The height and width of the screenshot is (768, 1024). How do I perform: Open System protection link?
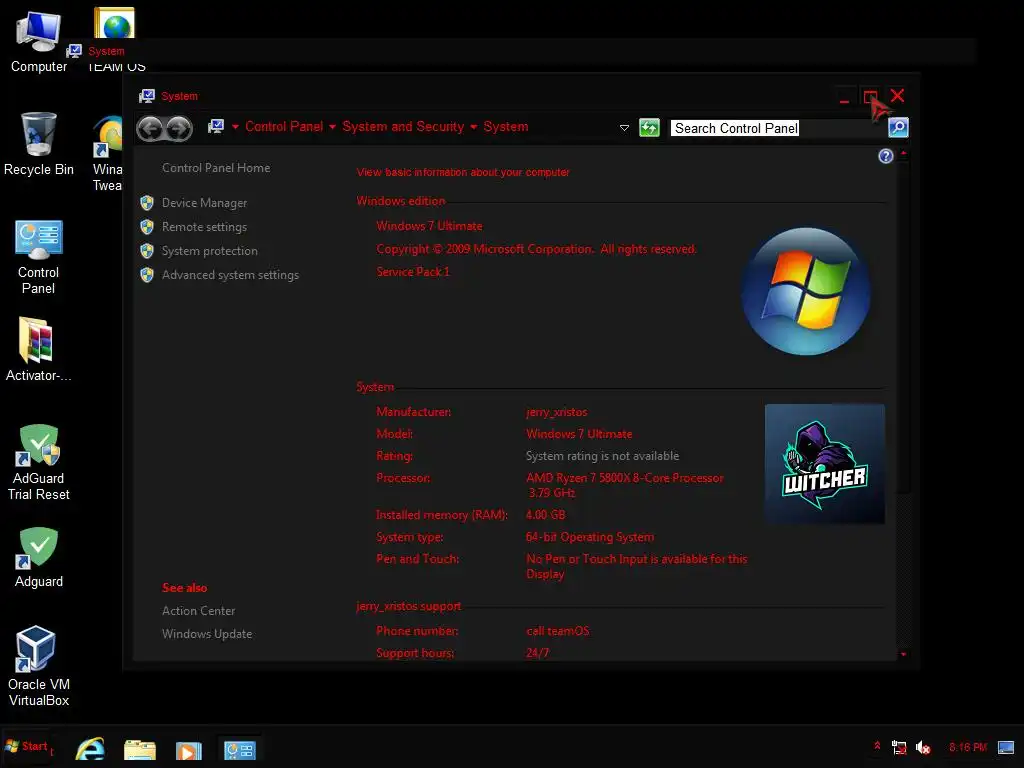pyautogui.click(x=210, y=251)
